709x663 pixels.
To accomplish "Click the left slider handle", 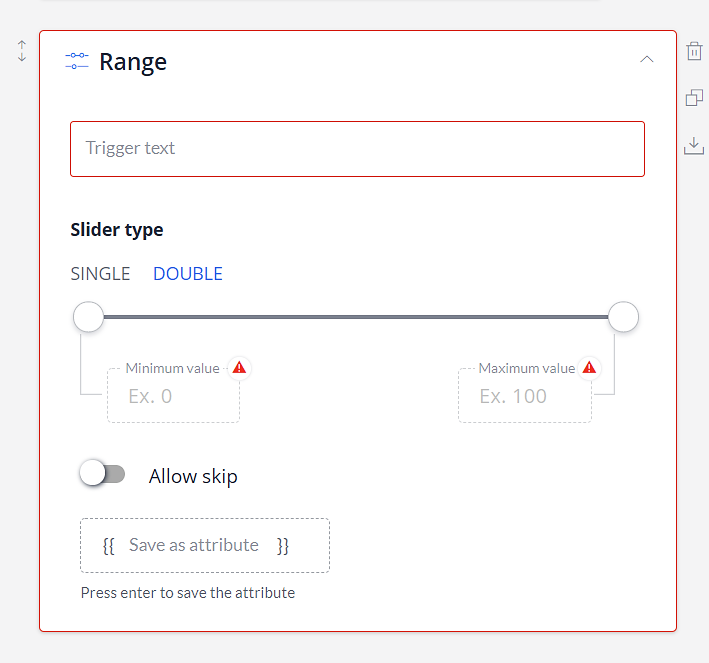I will [89, 317].
